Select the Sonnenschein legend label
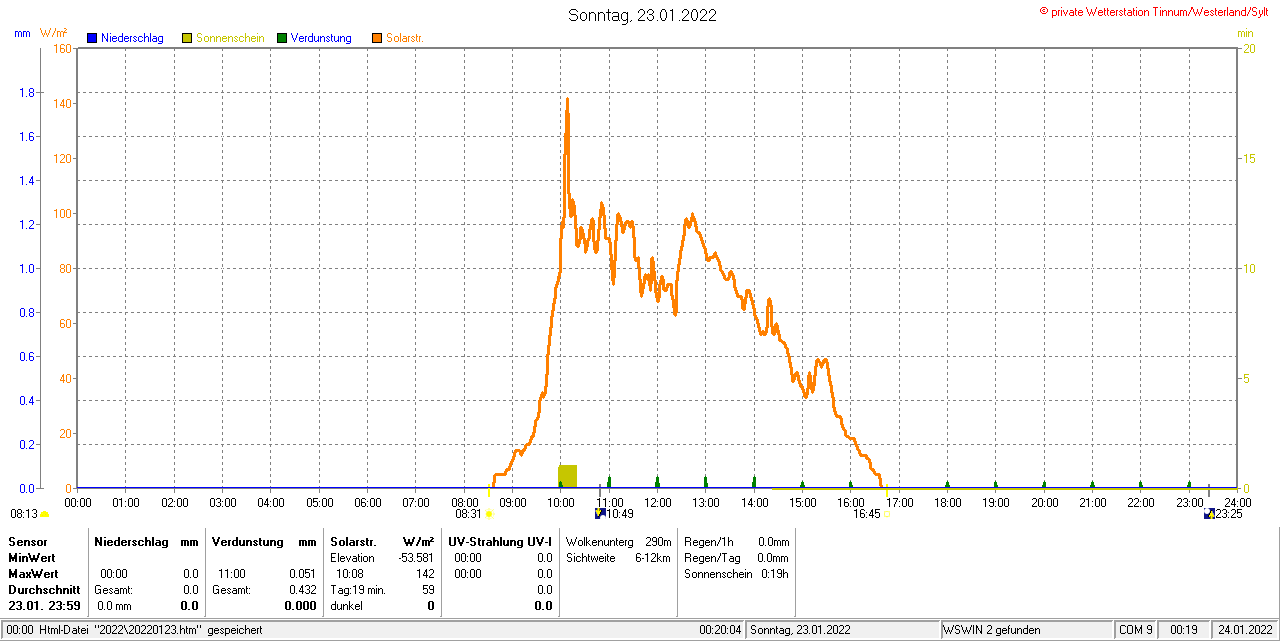The width and height of the screenshot is (1280, 641). pyautogui.click(x=230, y=38)
